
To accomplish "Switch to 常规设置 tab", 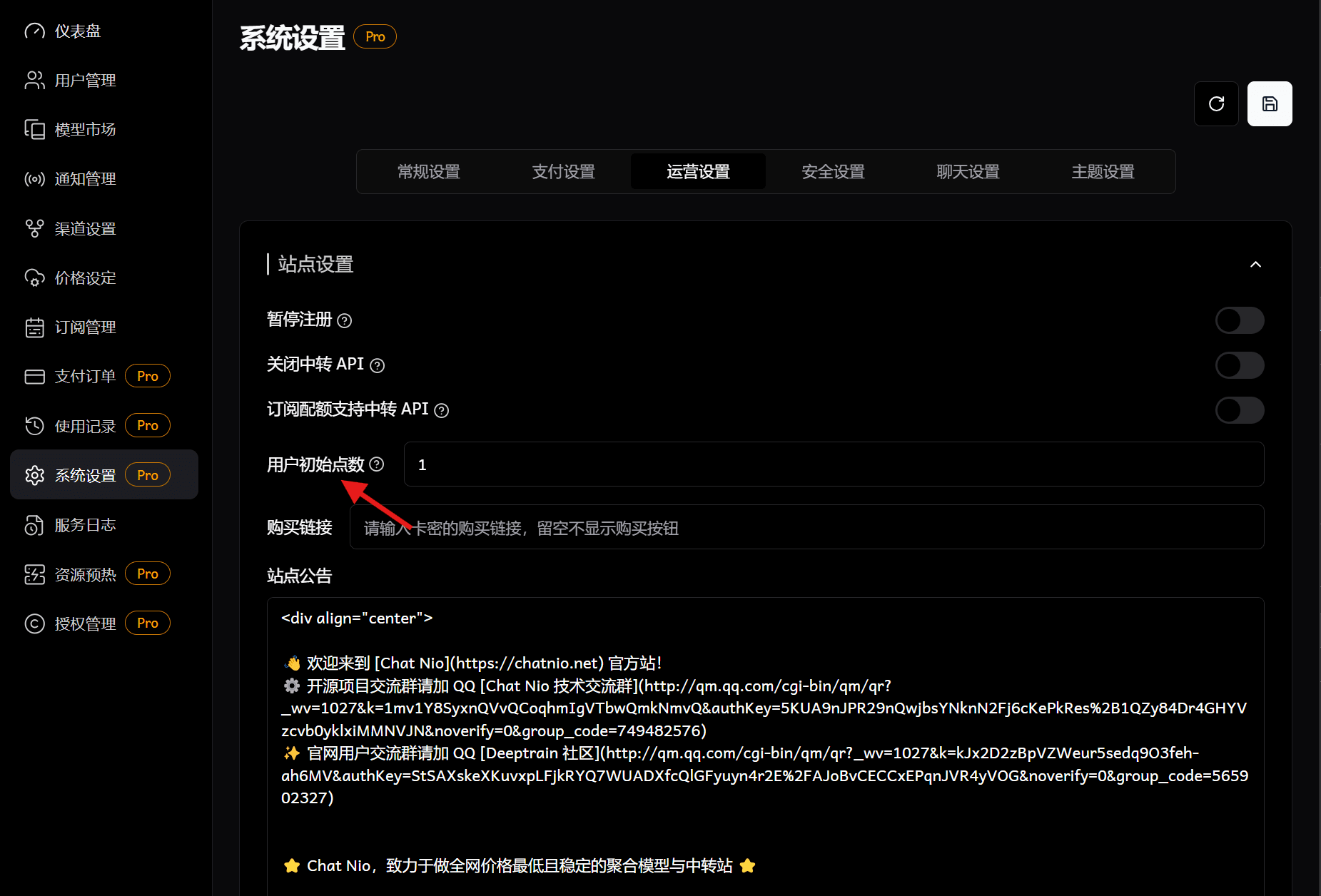I will point(429,171).
